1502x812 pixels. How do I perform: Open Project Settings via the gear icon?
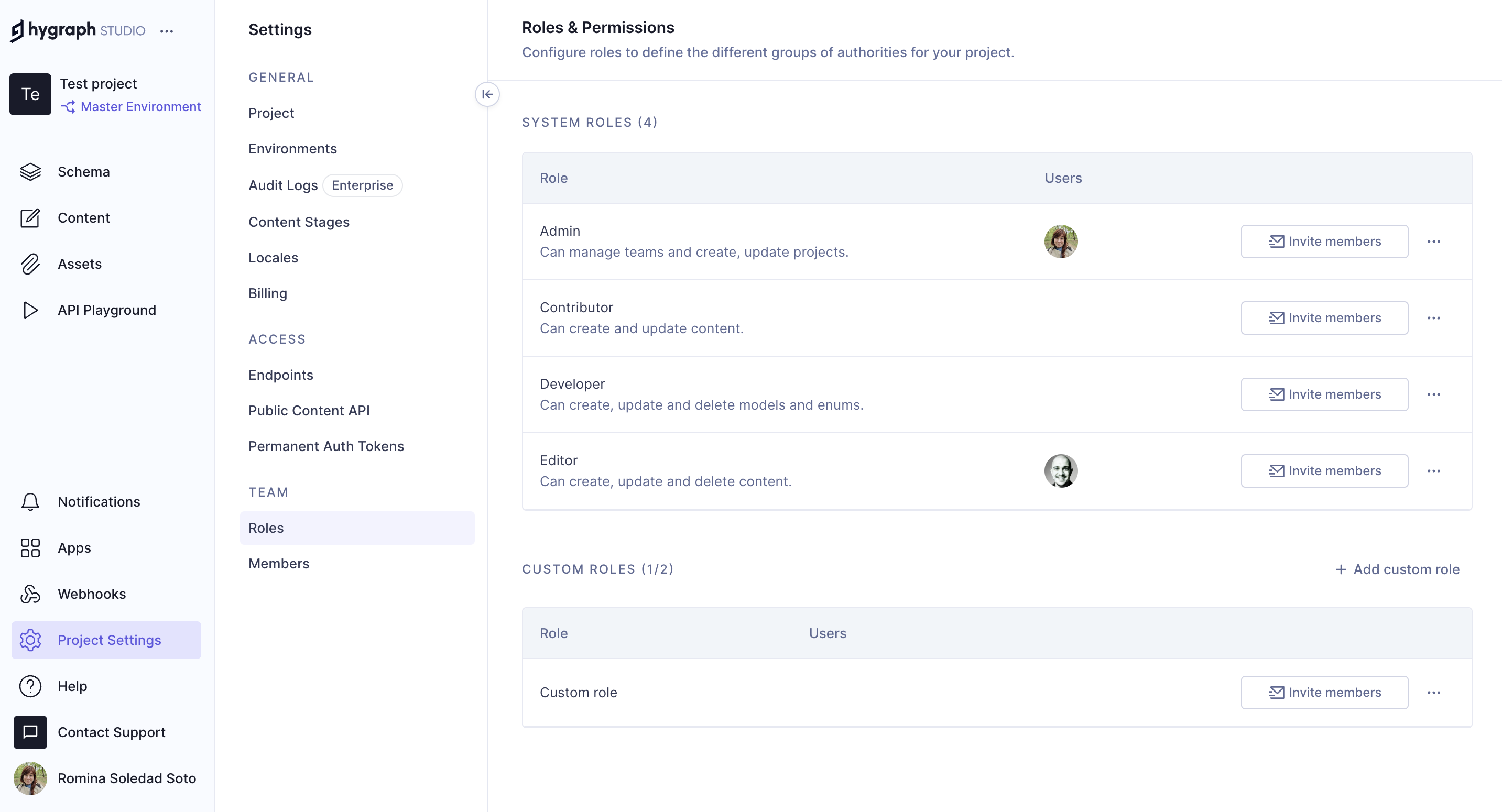30,640
